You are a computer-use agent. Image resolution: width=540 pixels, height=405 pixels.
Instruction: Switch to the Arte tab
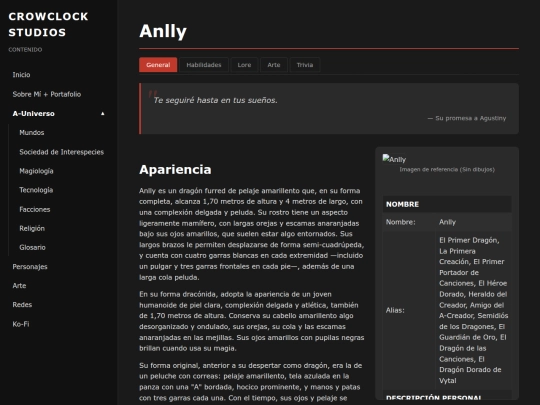coord(274,65)
